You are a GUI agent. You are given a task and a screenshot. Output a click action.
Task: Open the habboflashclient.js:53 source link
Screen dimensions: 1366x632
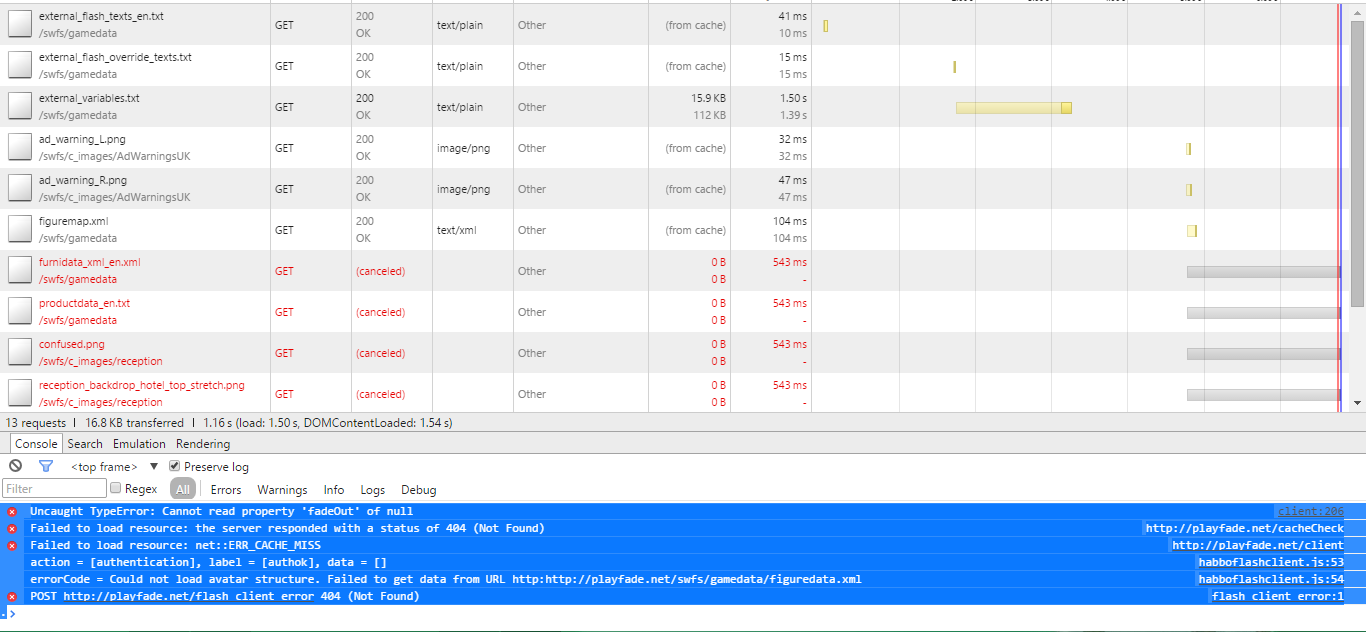(x=1271, y=562)
